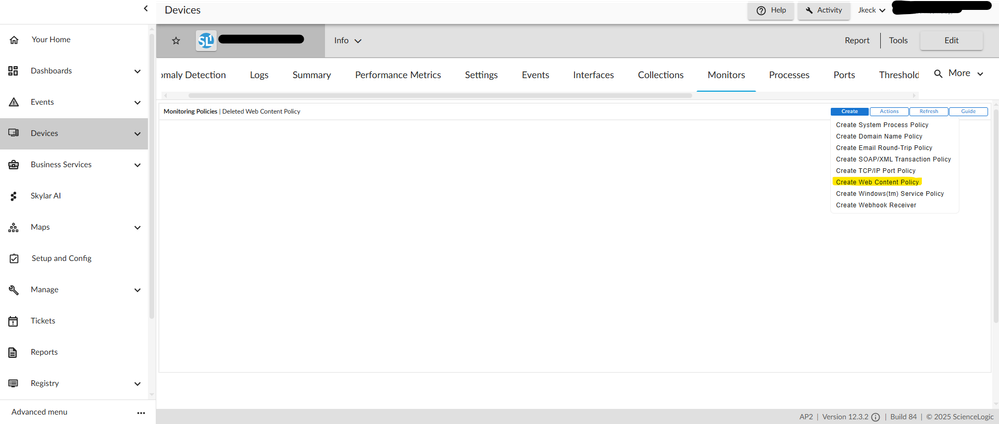Click the Reports document icon
This screenshot has width=999, height=424.
click(12, 352)
